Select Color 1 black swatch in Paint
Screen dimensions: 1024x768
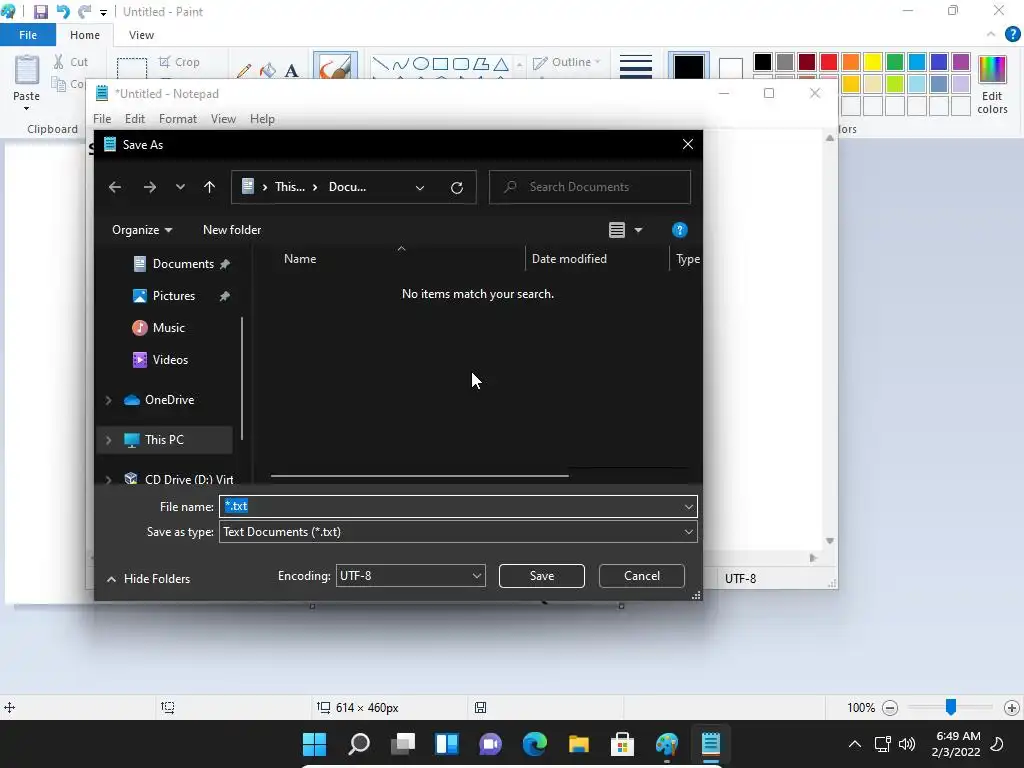tap(688, 66)
